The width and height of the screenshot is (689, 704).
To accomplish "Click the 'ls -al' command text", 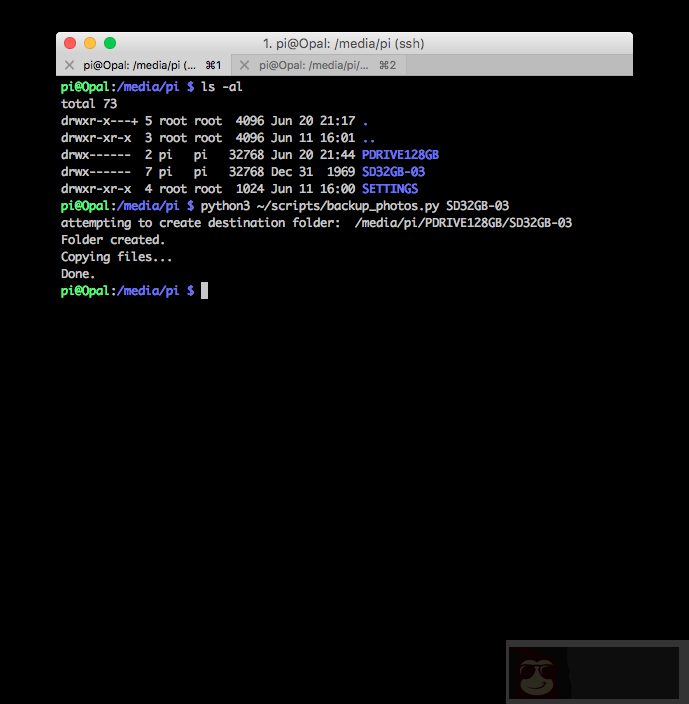I will [222, 87].
